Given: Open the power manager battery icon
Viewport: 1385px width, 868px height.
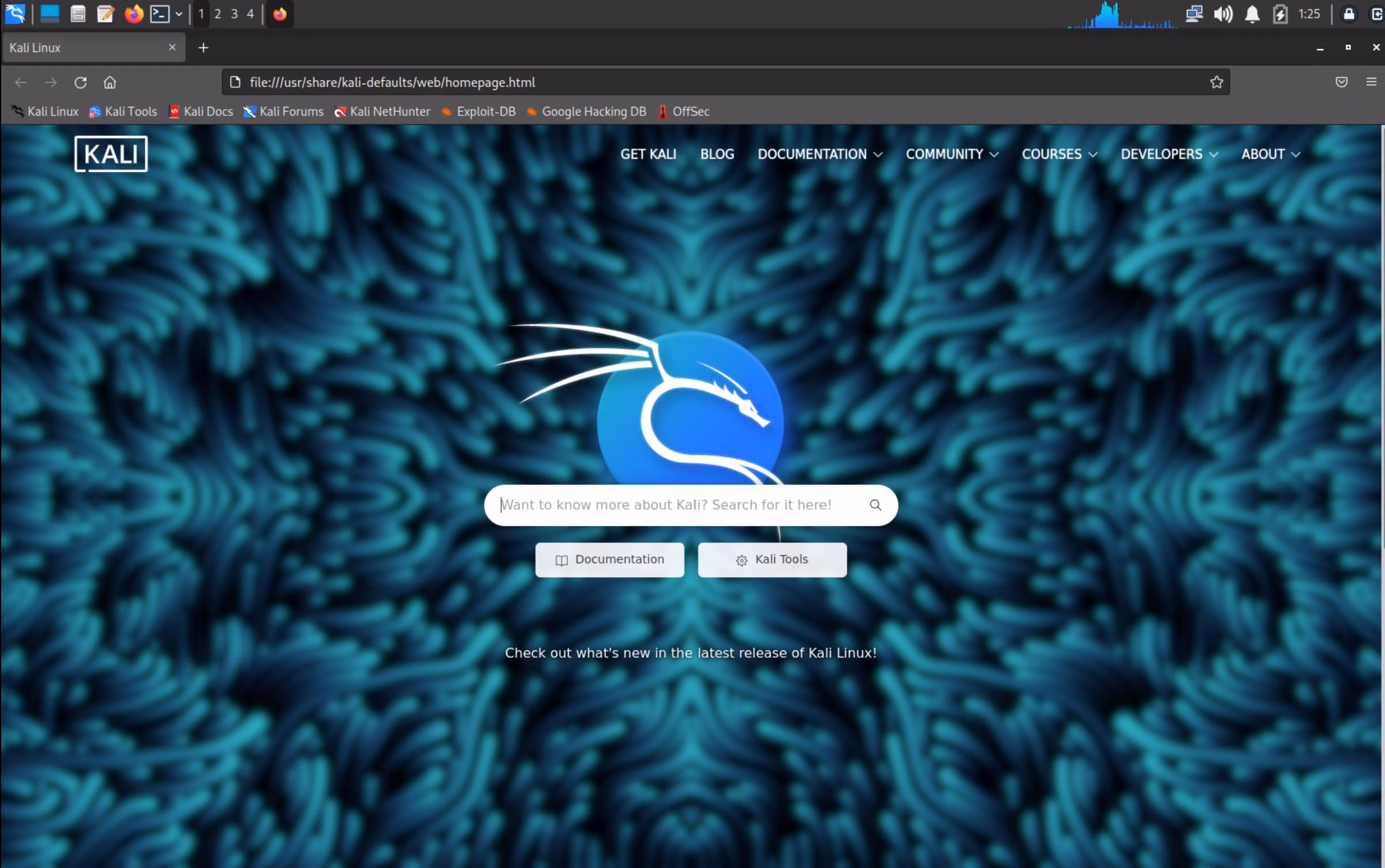Looking at the screenshot, I should (x=1280, y=14).
